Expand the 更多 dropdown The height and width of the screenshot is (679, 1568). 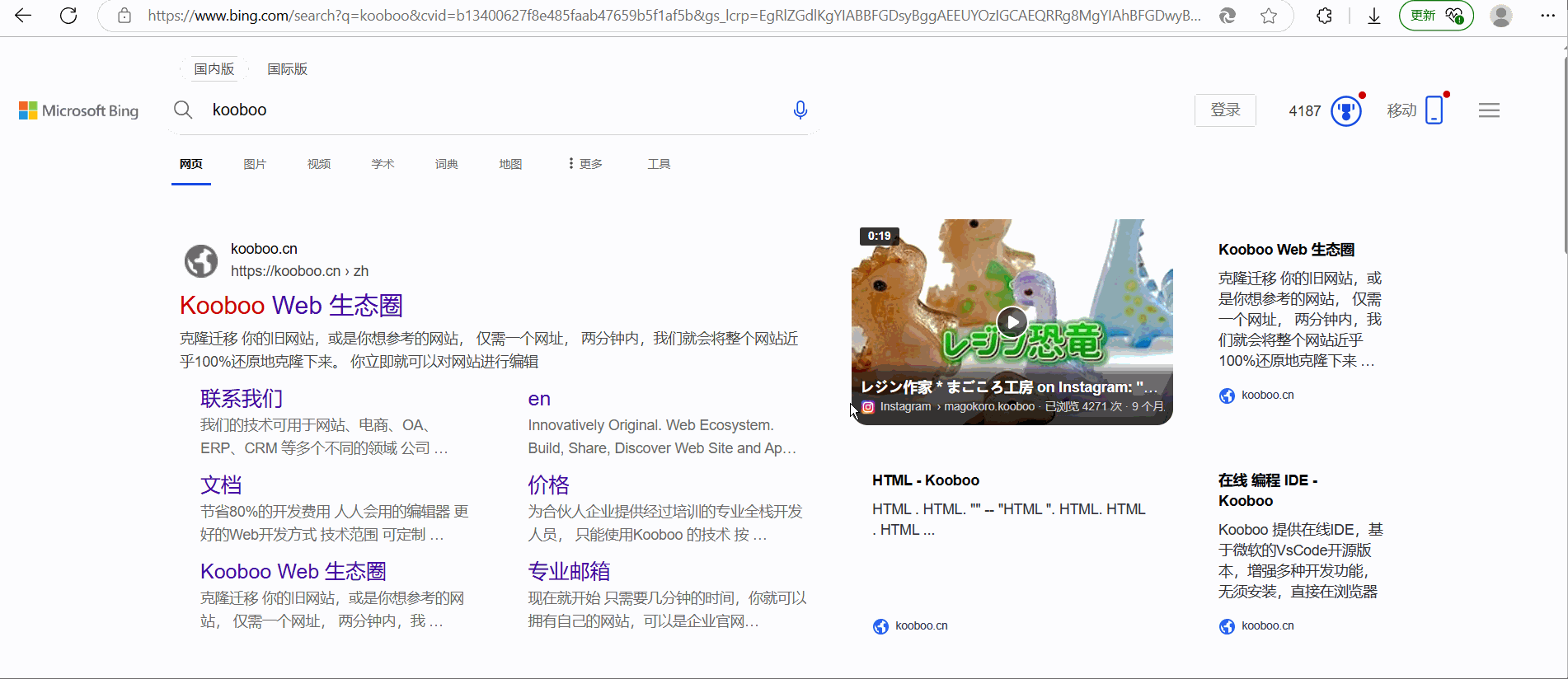tap(585, 164)
